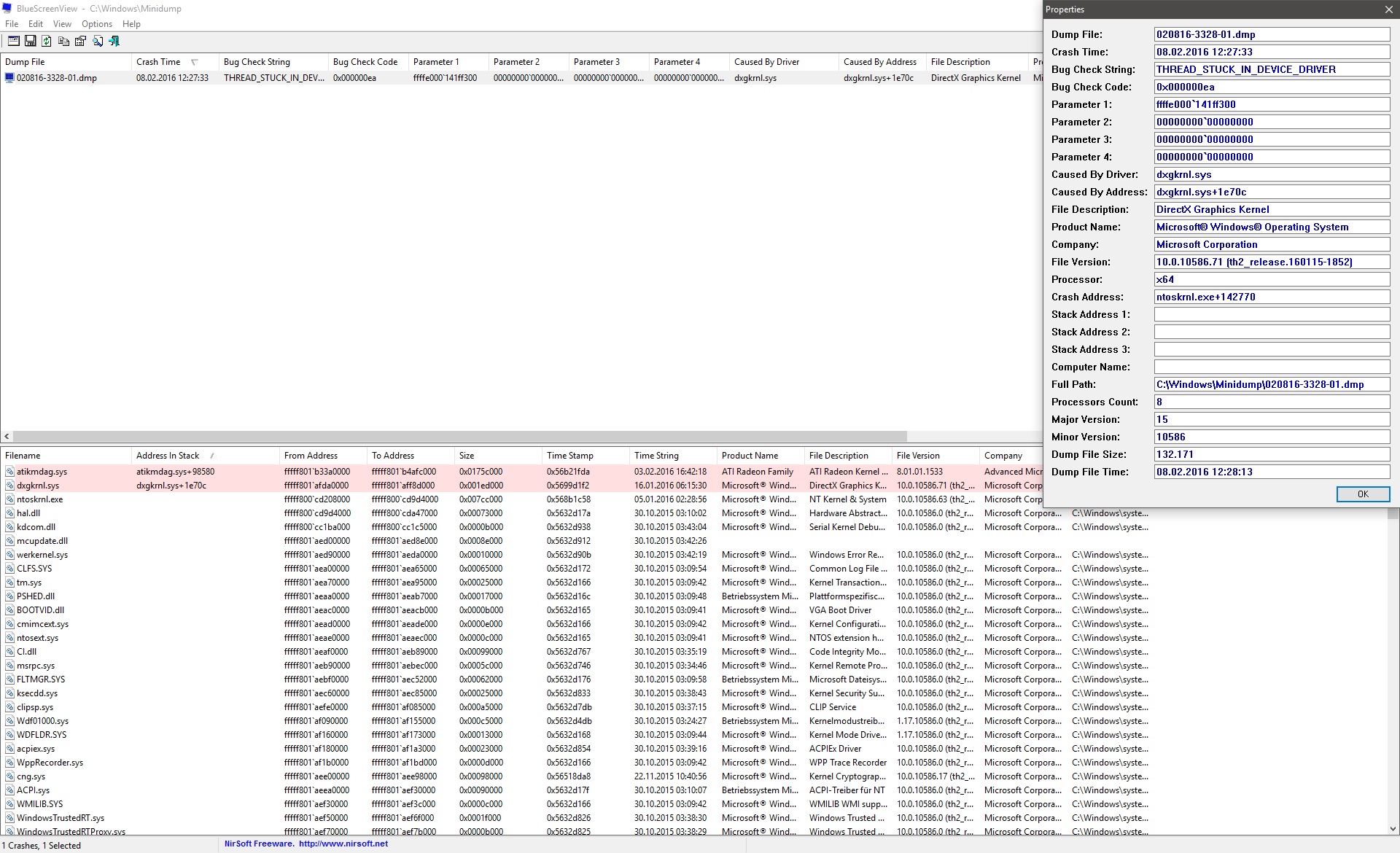
Task: Click the 020816-3328-01.dmp blue screen icon
Action: [x=9, y=78]
